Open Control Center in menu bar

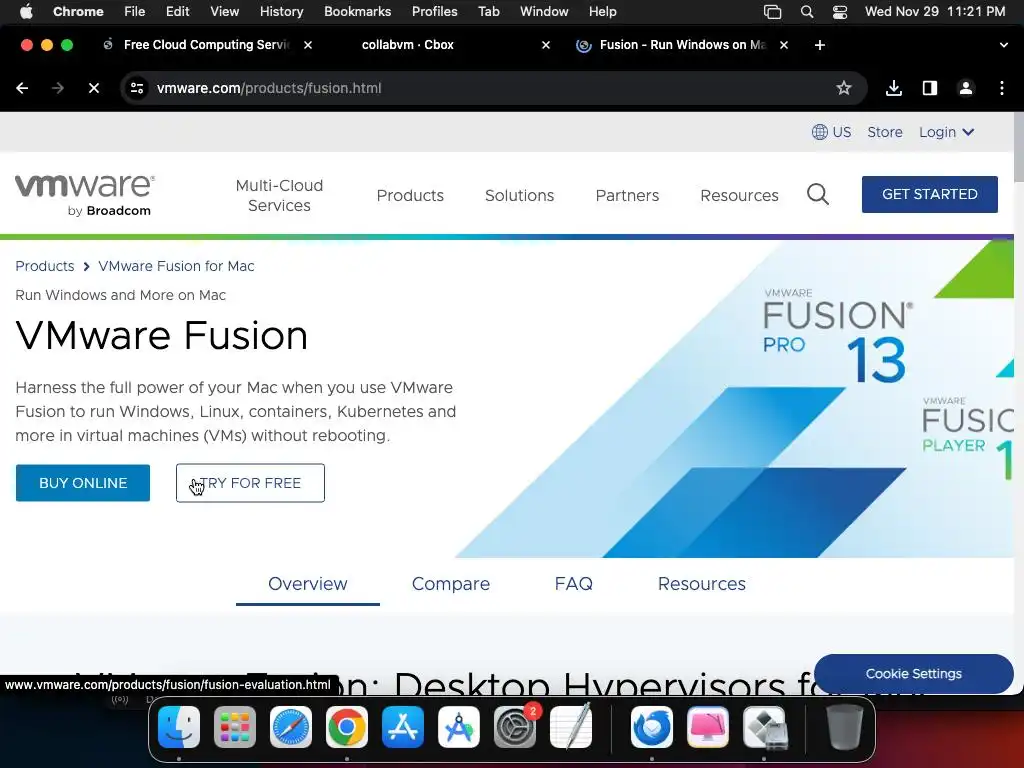pyautogui.click(x=840, y=11)
